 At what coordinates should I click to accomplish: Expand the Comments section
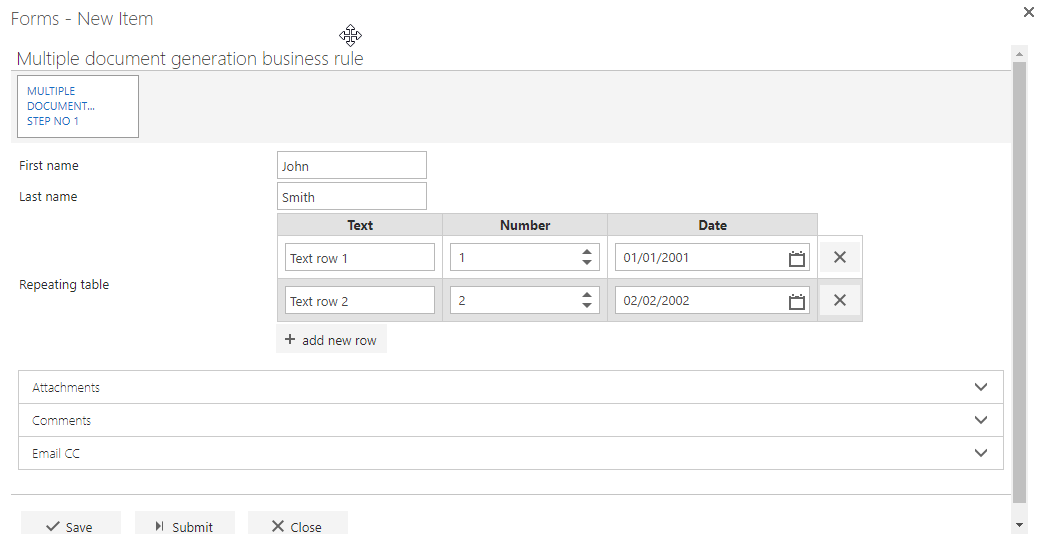tap(511, 420)
